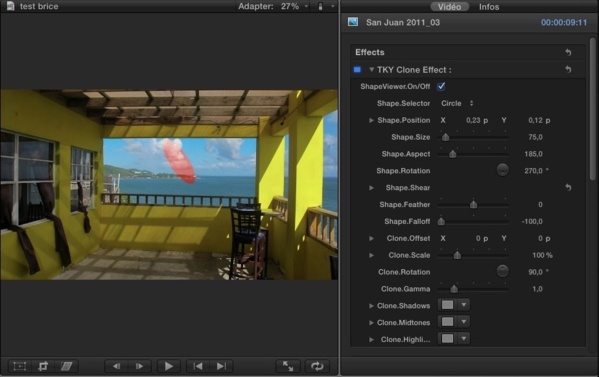Click Shape.Position Y value 0,12
The image size is (599, 377).
coord(535,120)
